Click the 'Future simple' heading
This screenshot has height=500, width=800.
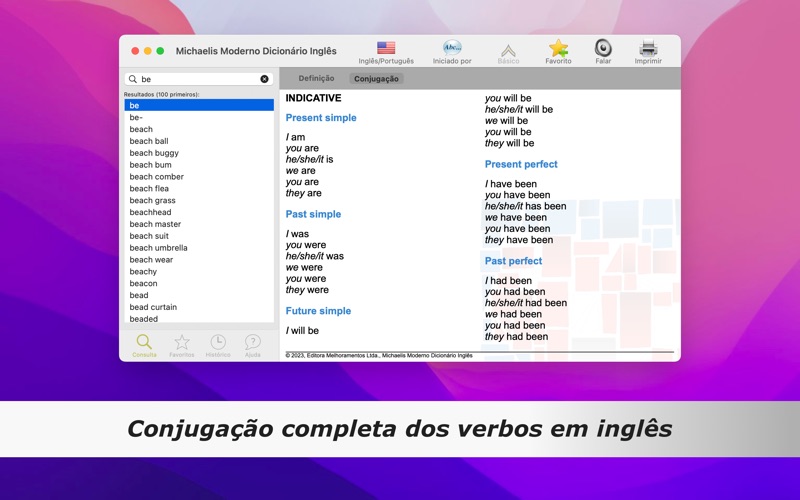click(x=318, y=311)
